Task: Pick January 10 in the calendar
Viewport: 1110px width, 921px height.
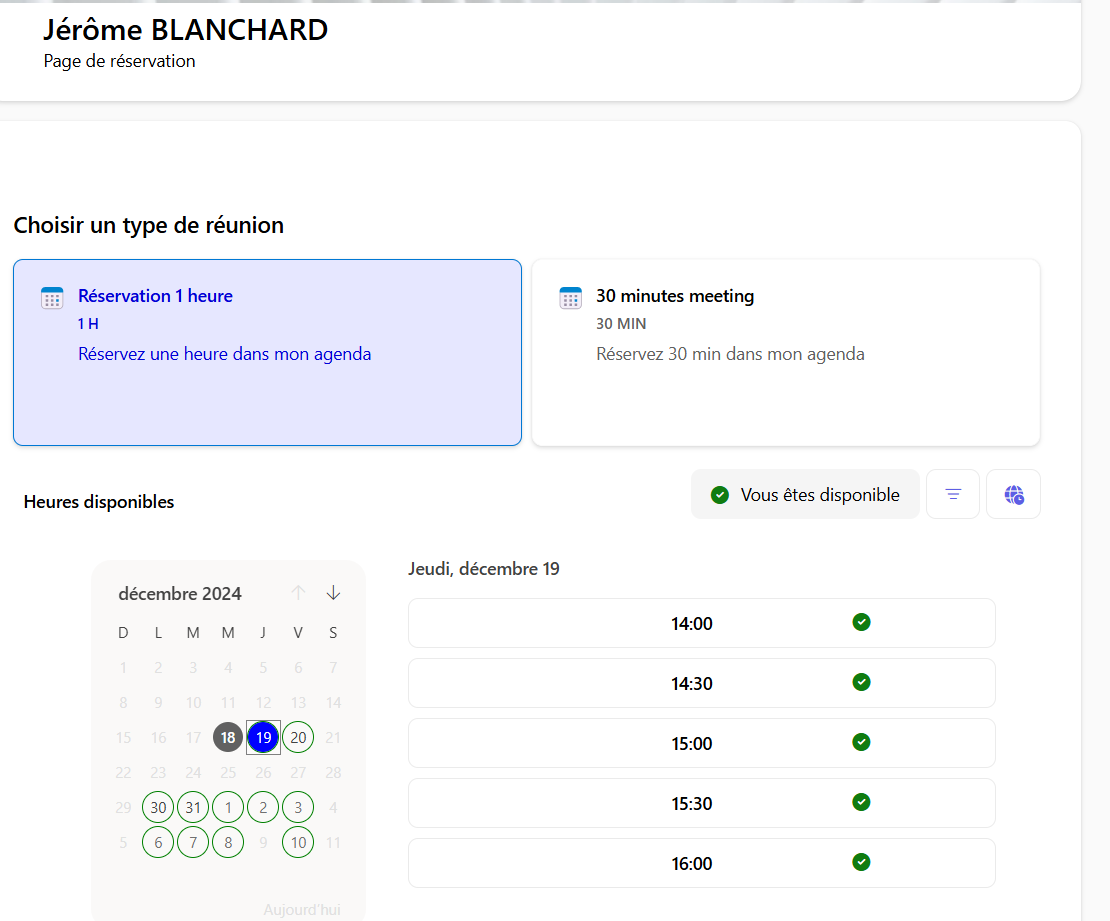Action: click(298, 842)
